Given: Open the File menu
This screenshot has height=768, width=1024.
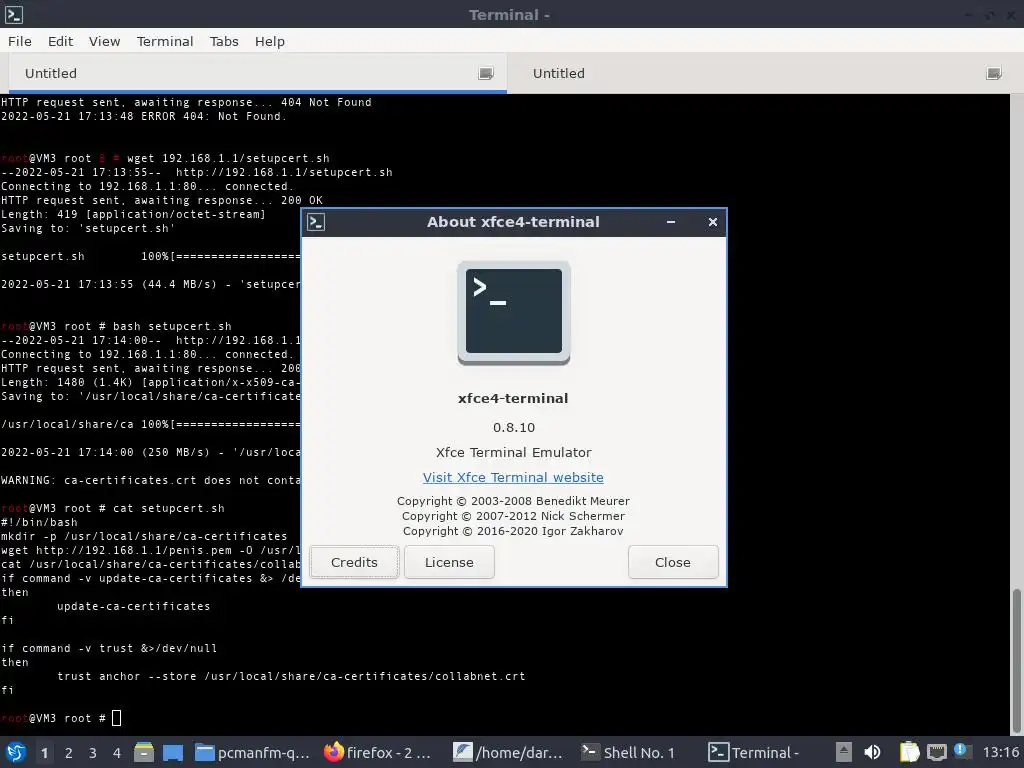Looking at the screenshot, I should (20, 41).
